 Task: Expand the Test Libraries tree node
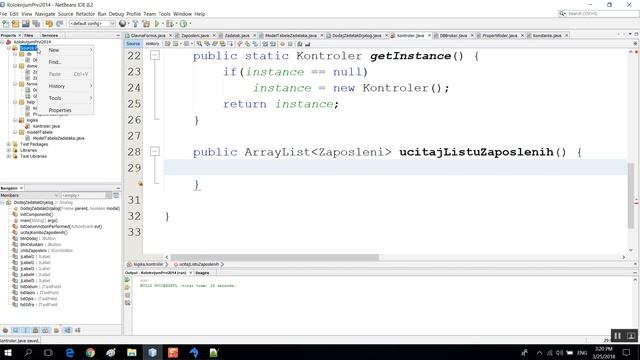[x=9, y=156]
